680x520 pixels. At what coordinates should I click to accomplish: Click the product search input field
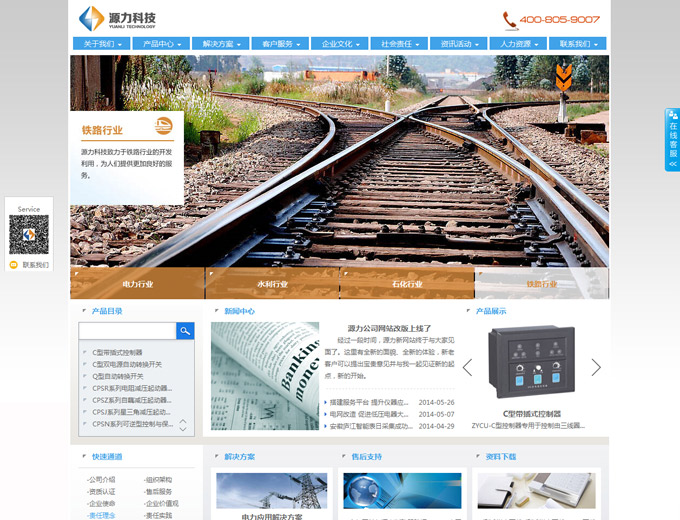coord(128,331)
